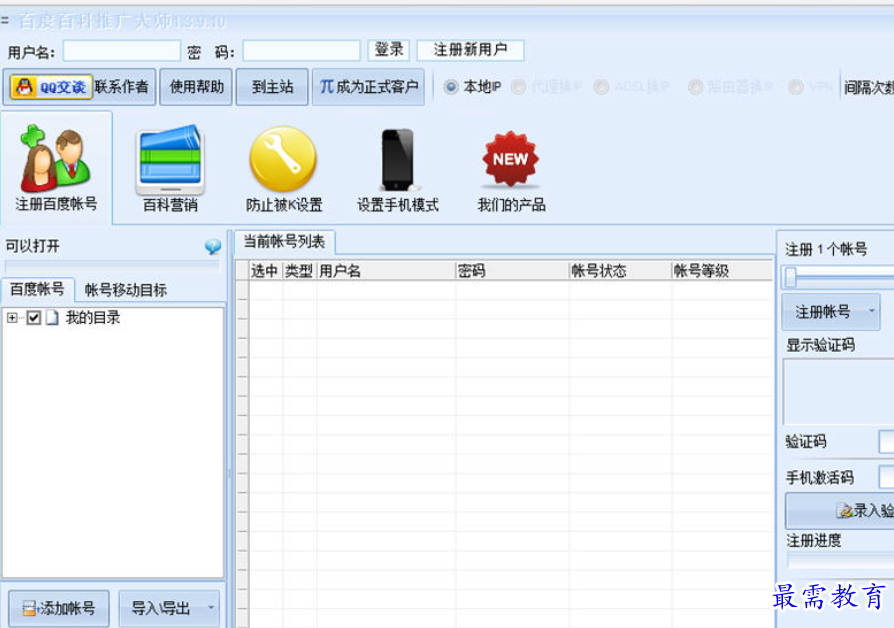Click the QQ交谈 penguin button

click(51, 87)
